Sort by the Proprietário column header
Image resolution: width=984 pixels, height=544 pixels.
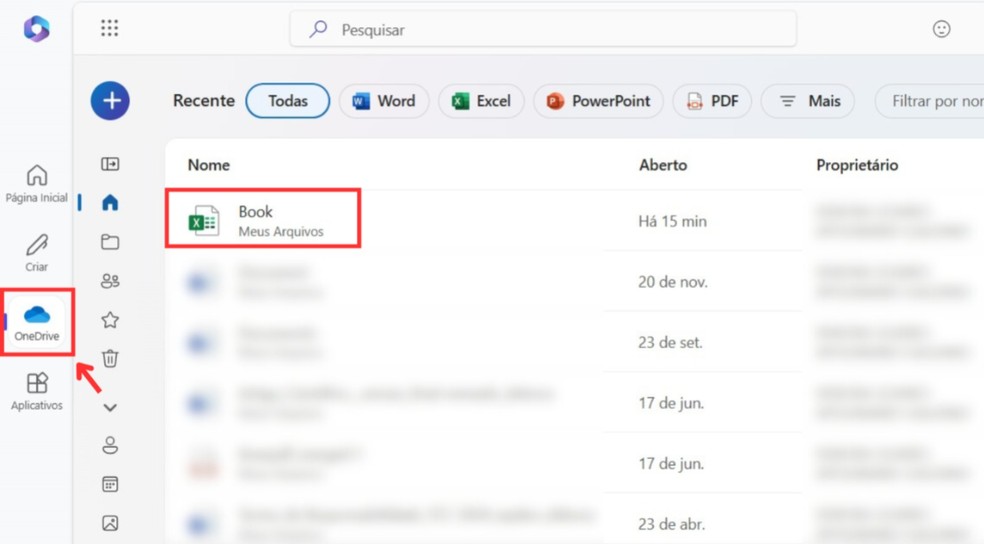point(857,165)
